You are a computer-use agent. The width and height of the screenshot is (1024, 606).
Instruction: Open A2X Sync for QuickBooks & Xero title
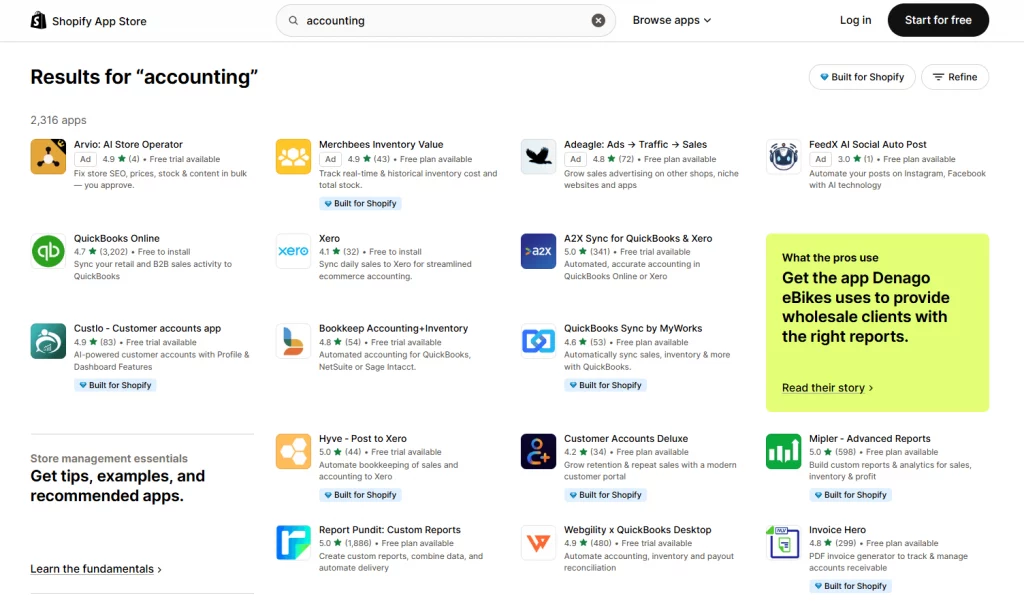[638, 238]
